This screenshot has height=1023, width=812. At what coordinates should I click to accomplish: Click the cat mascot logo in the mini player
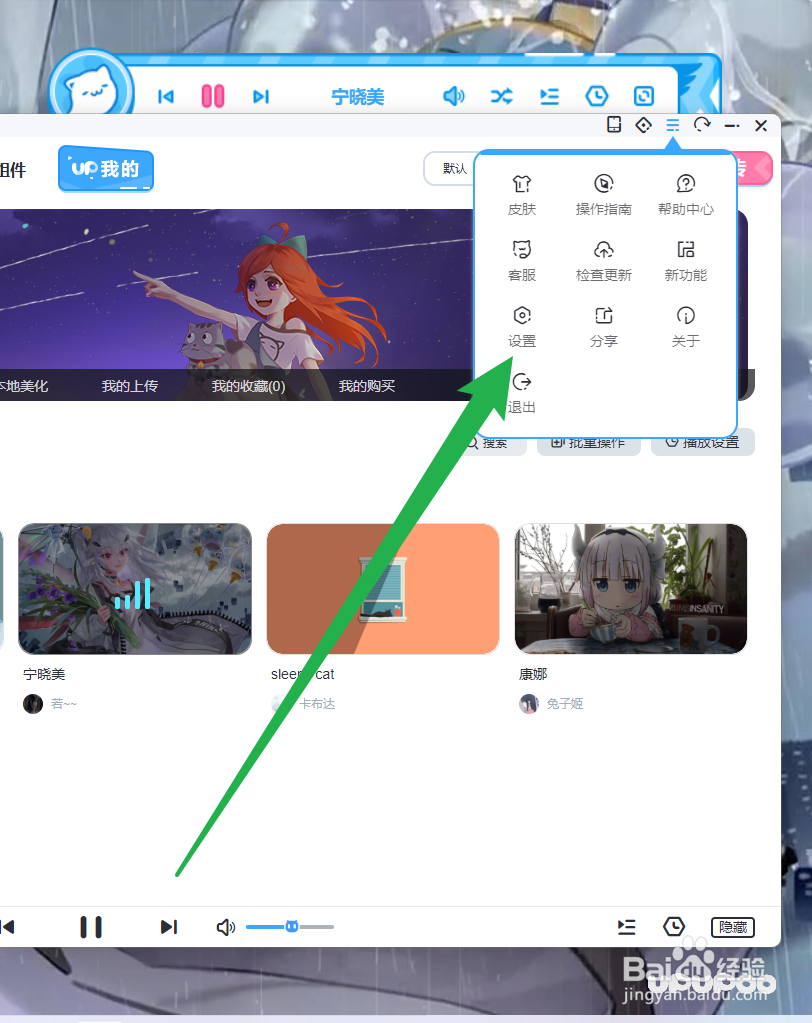click(91, 88)
